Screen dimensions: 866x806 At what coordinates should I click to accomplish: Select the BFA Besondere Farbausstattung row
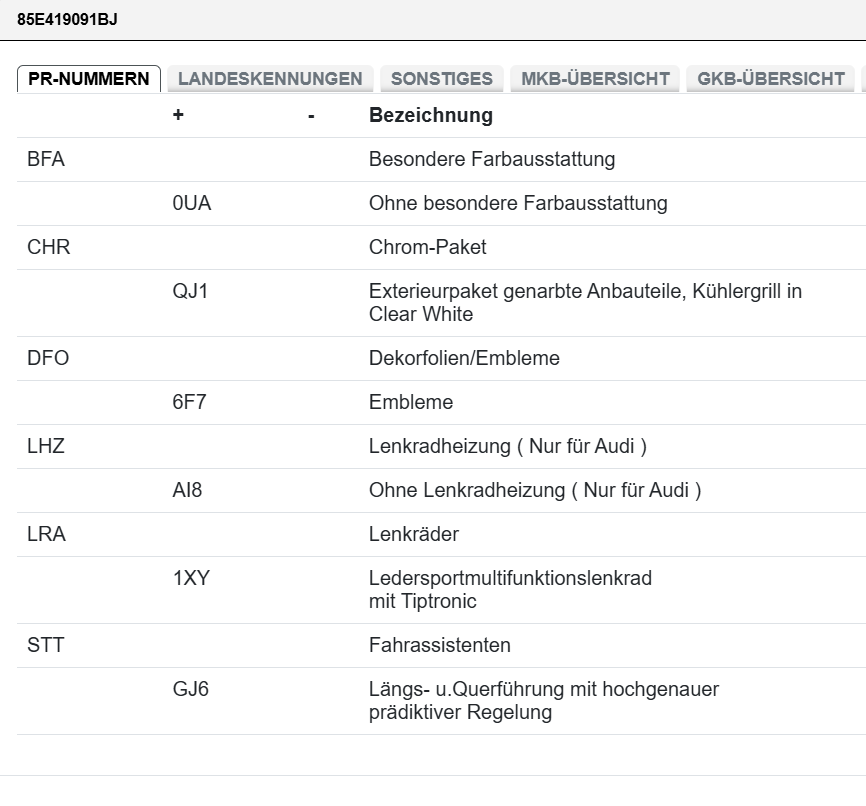441,159
